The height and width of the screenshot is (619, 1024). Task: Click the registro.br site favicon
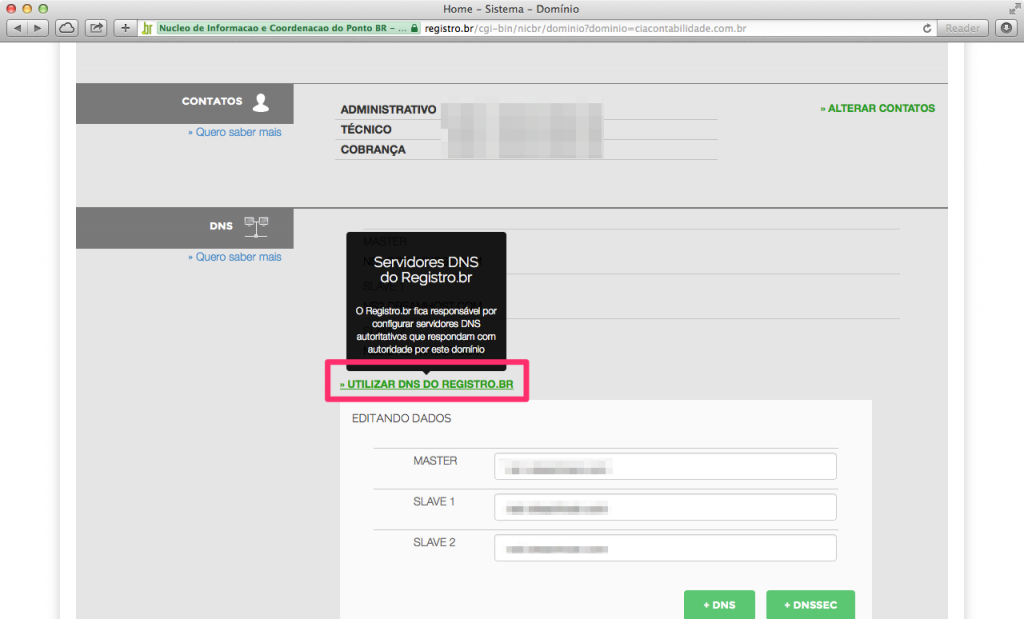coord(147,29)
